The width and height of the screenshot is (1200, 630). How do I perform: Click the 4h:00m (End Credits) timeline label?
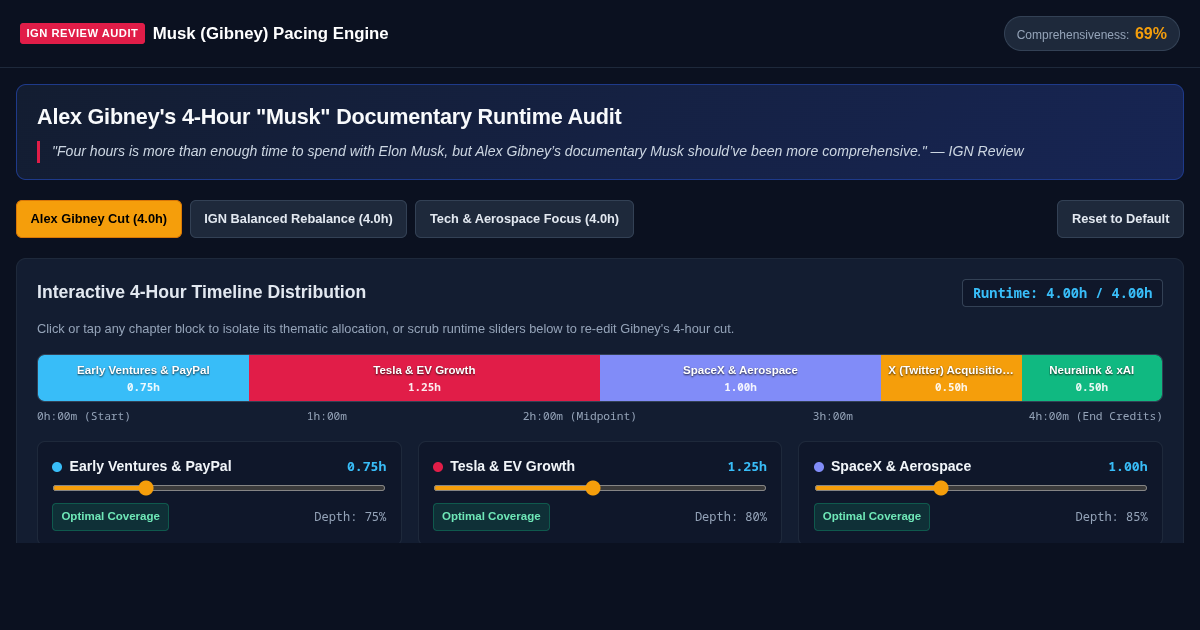click(x=1096, y=417)
